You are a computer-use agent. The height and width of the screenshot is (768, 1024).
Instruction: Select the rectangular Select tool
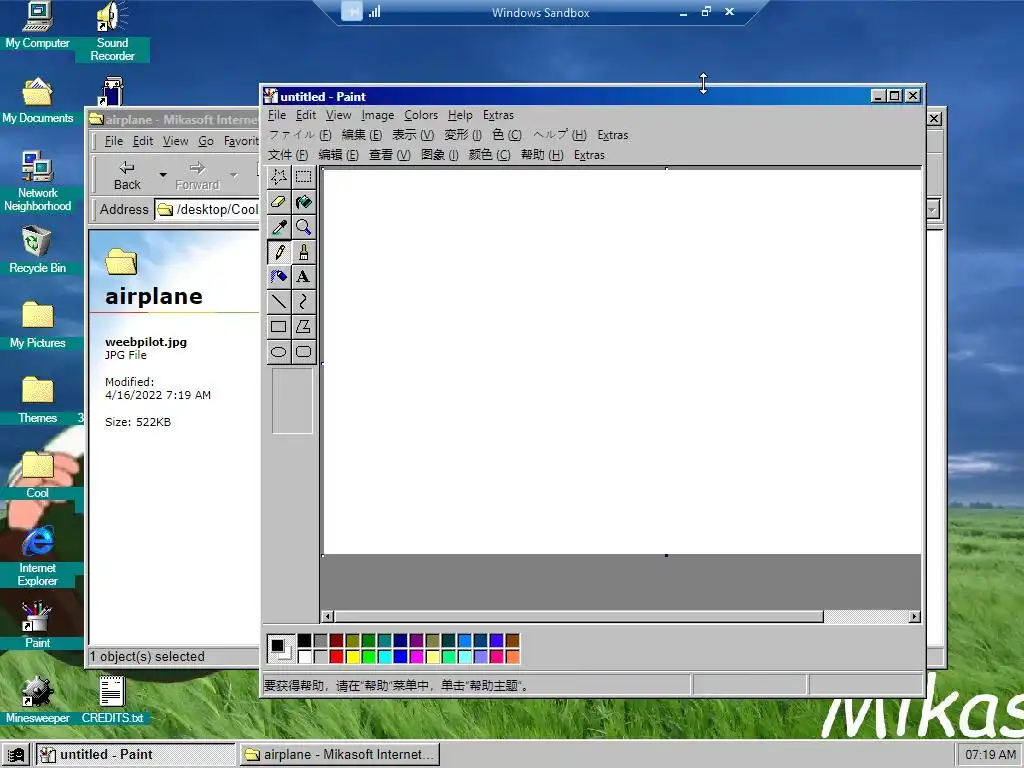click(x=303, y=177)
